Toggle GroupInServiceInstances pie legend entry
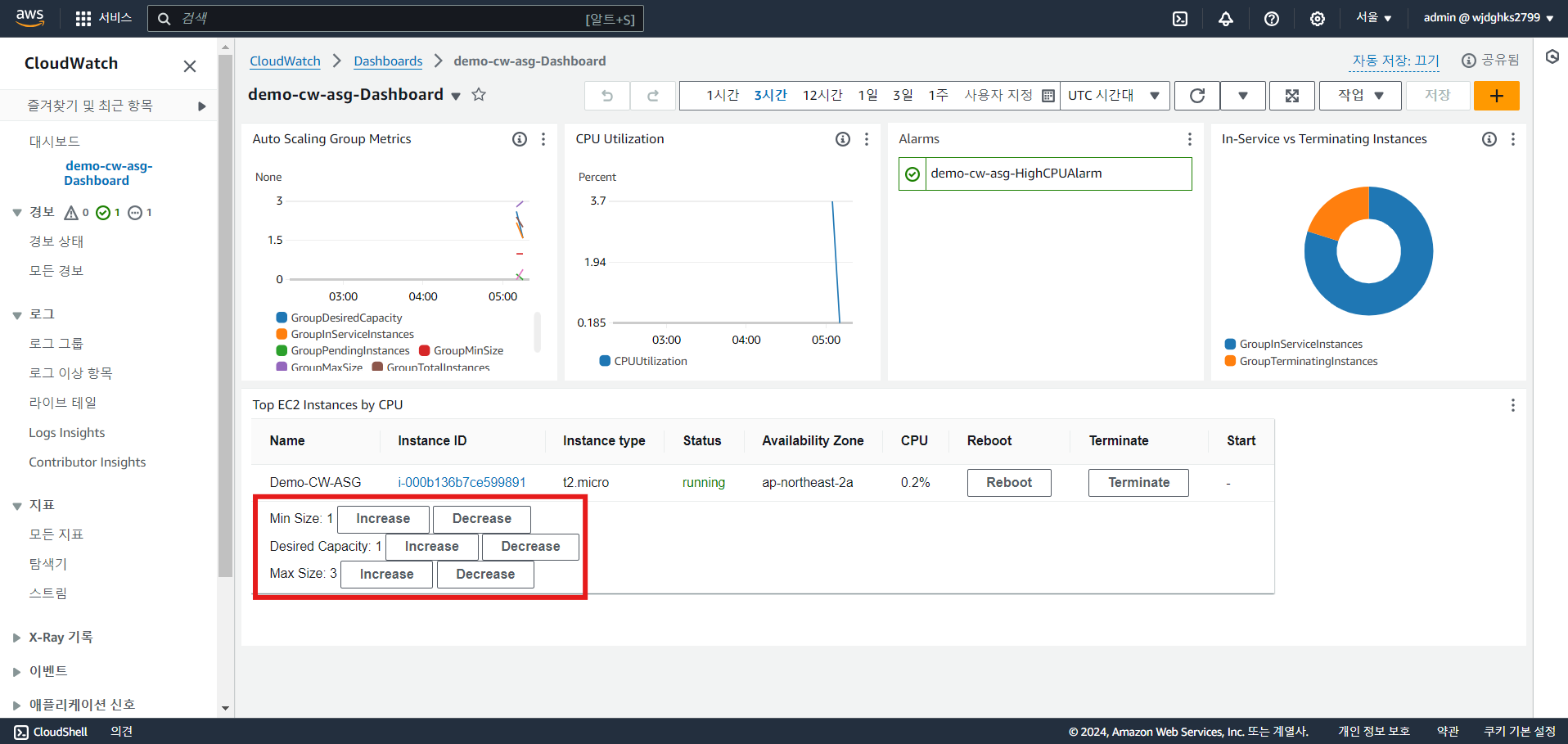 point(1294,344)
